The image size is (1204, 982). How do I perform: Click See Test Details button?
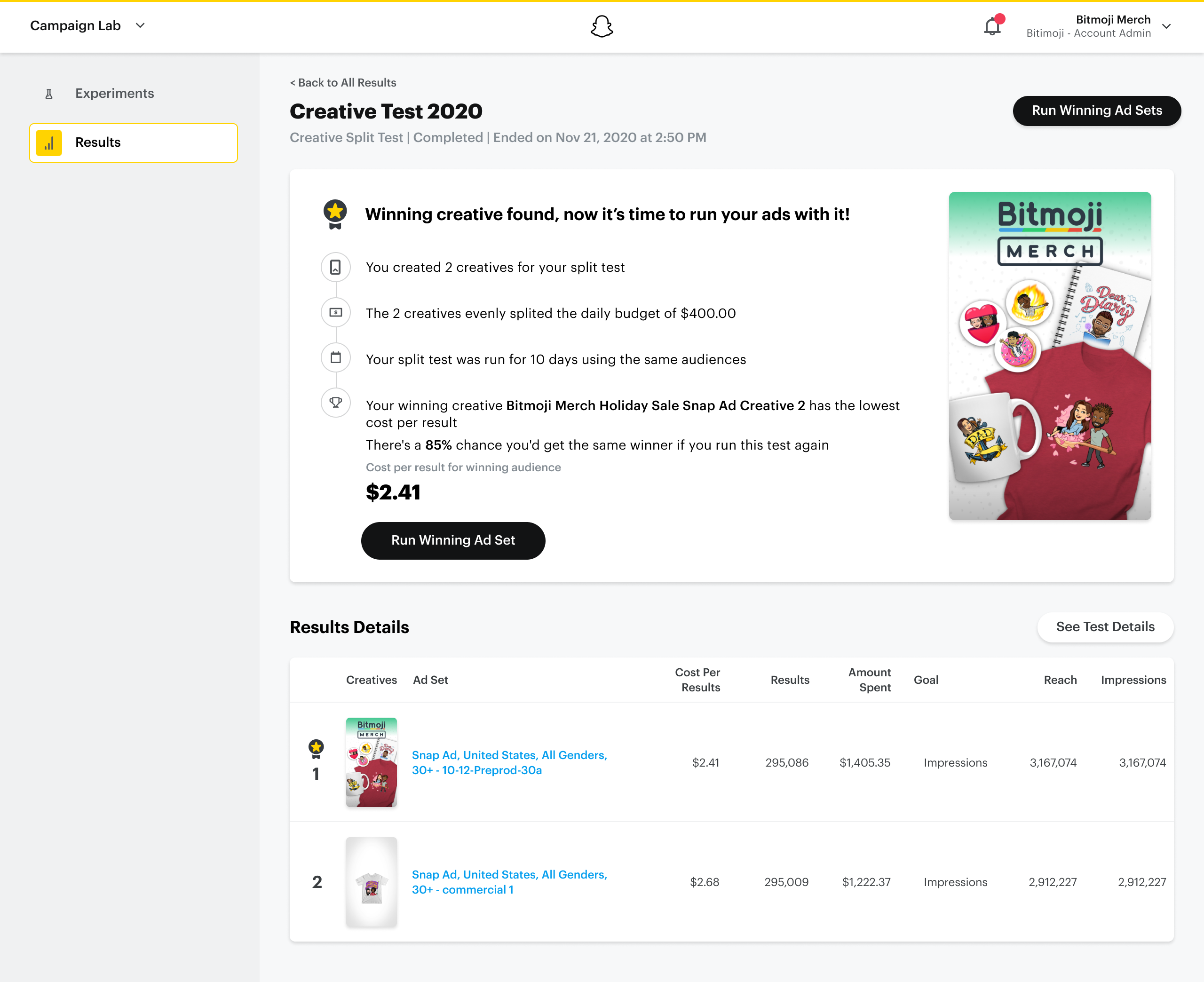(x=1104, y=627)
